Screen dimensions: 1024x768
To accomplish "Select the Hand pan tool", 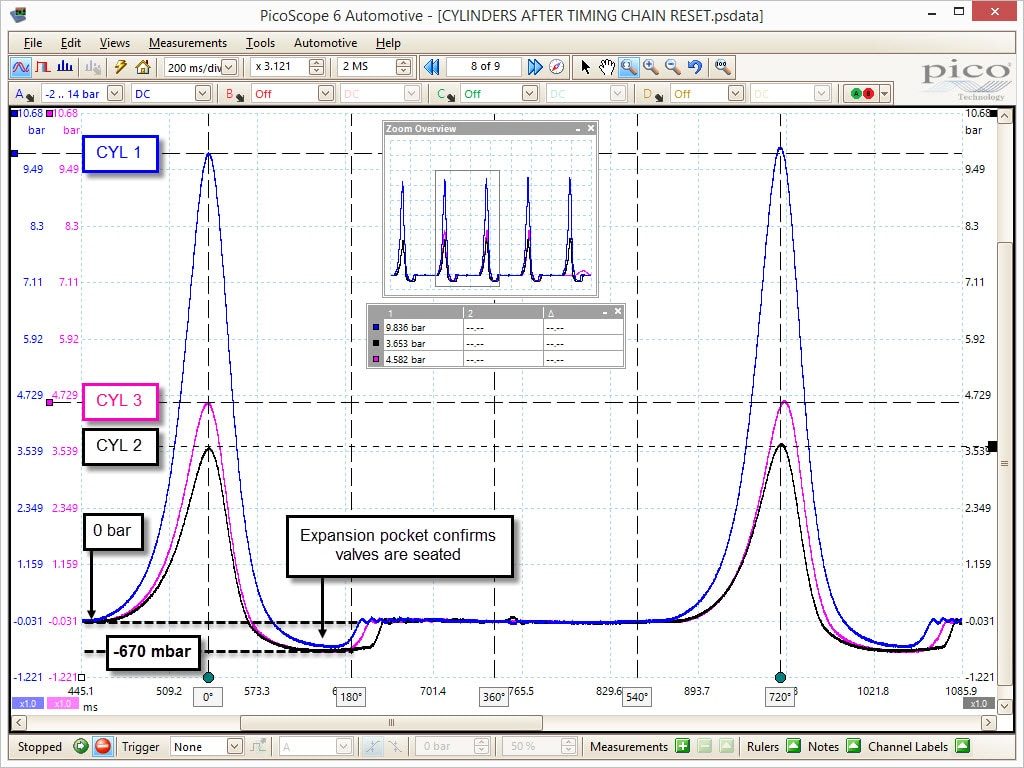I will [607, 67].
